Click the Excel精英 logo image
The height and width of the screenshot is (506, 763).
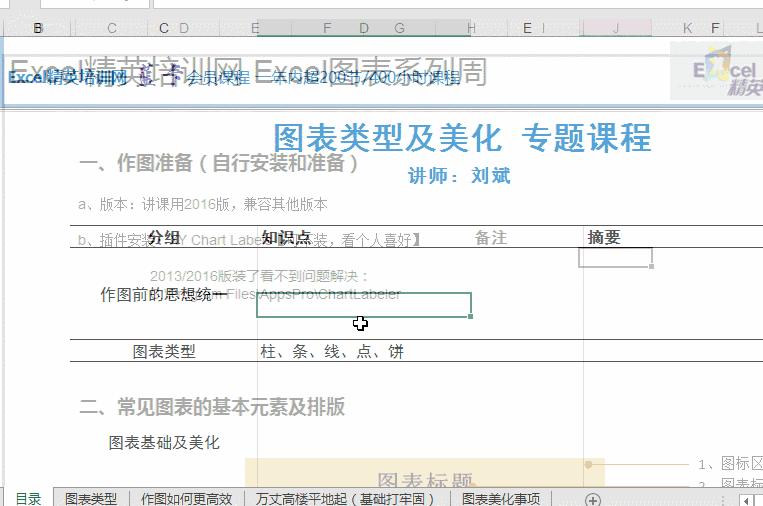[716, 71]
